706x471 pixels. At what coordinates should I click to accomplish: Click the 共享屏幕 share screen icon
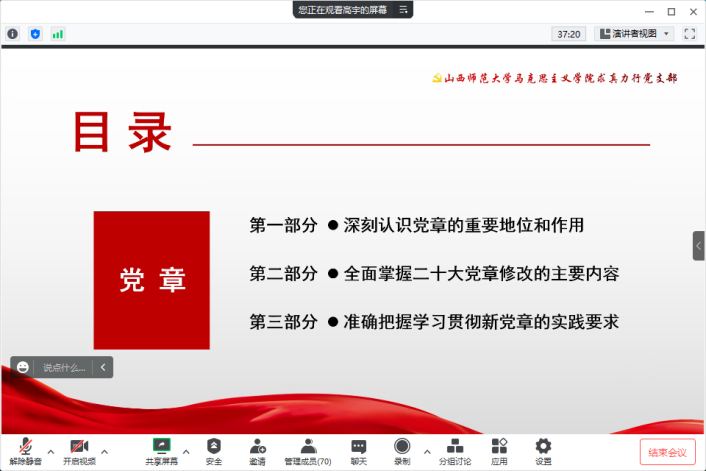(x=160, y=446)
